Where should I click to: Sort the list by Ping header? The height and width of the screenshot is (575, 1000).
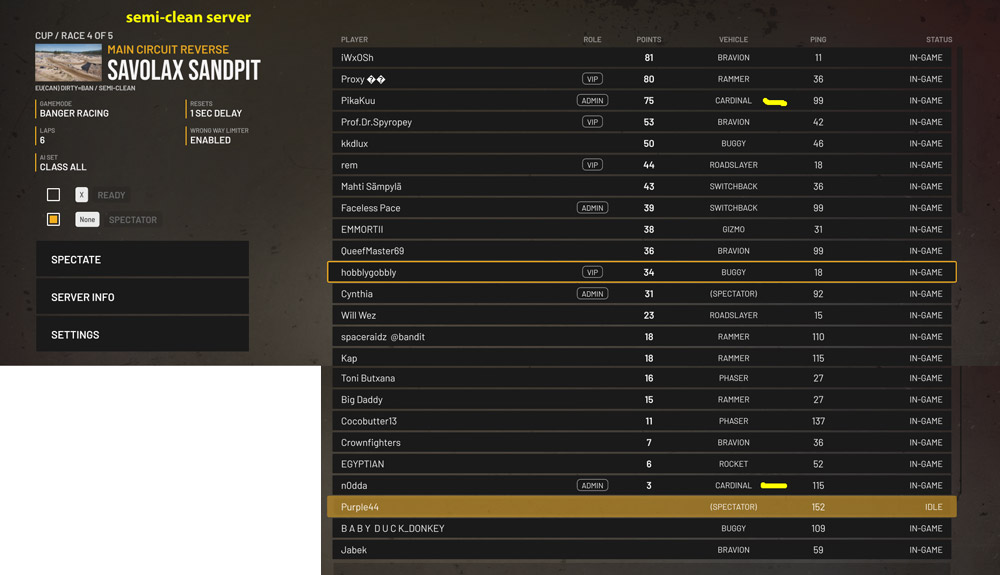(818, 40)
